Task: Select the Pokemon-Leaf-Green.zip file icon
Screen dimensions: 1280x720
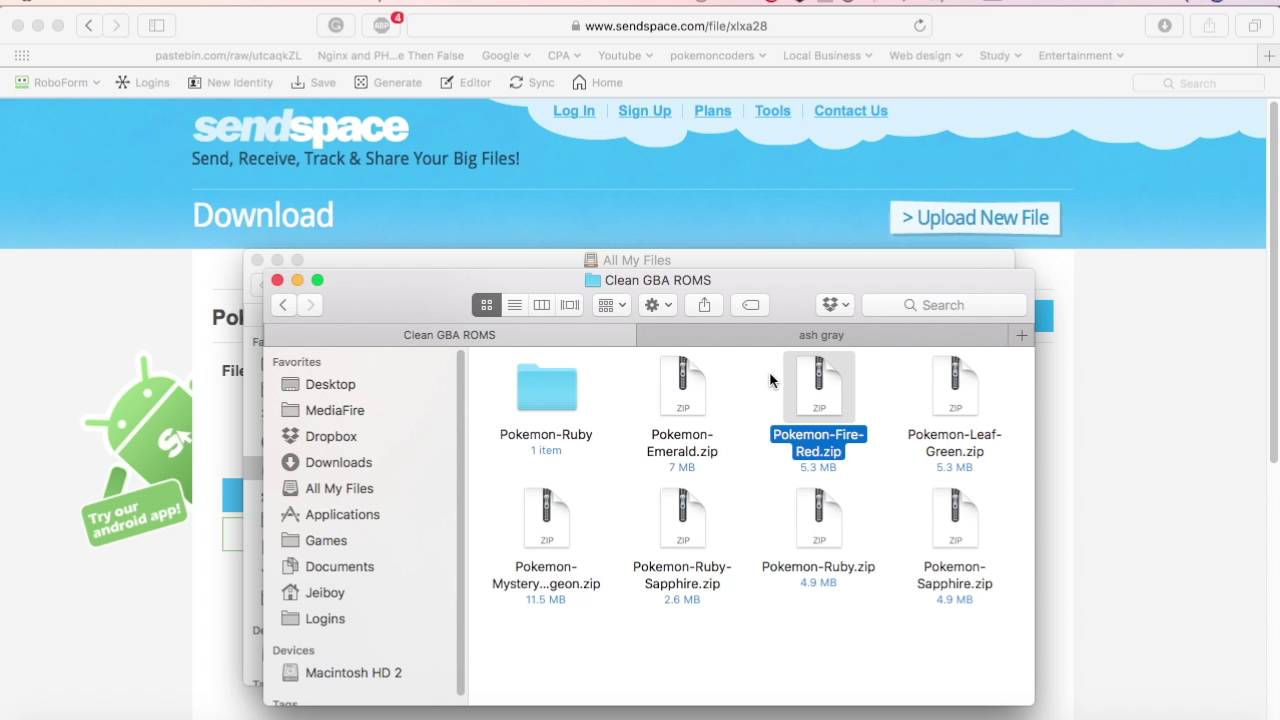Action: tap(955, 386)
